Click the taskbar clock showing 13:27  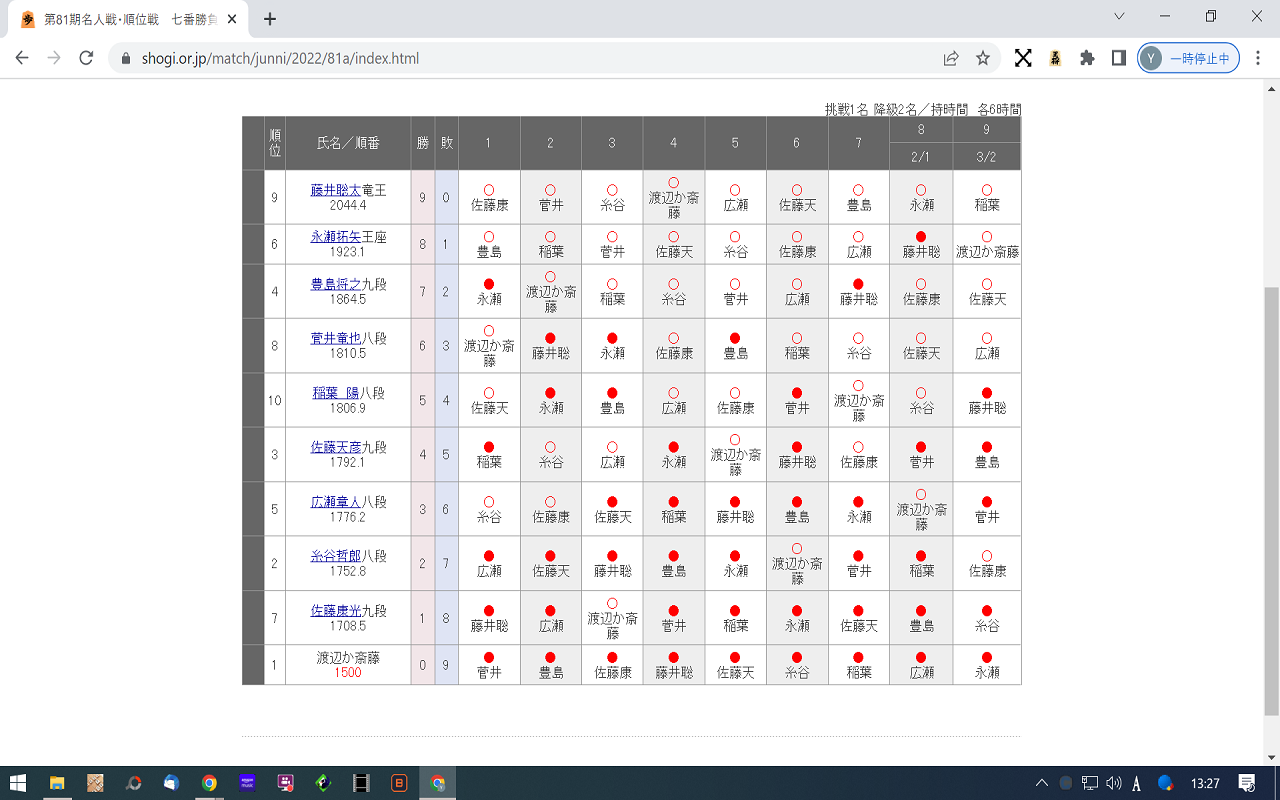[1205, 783]
